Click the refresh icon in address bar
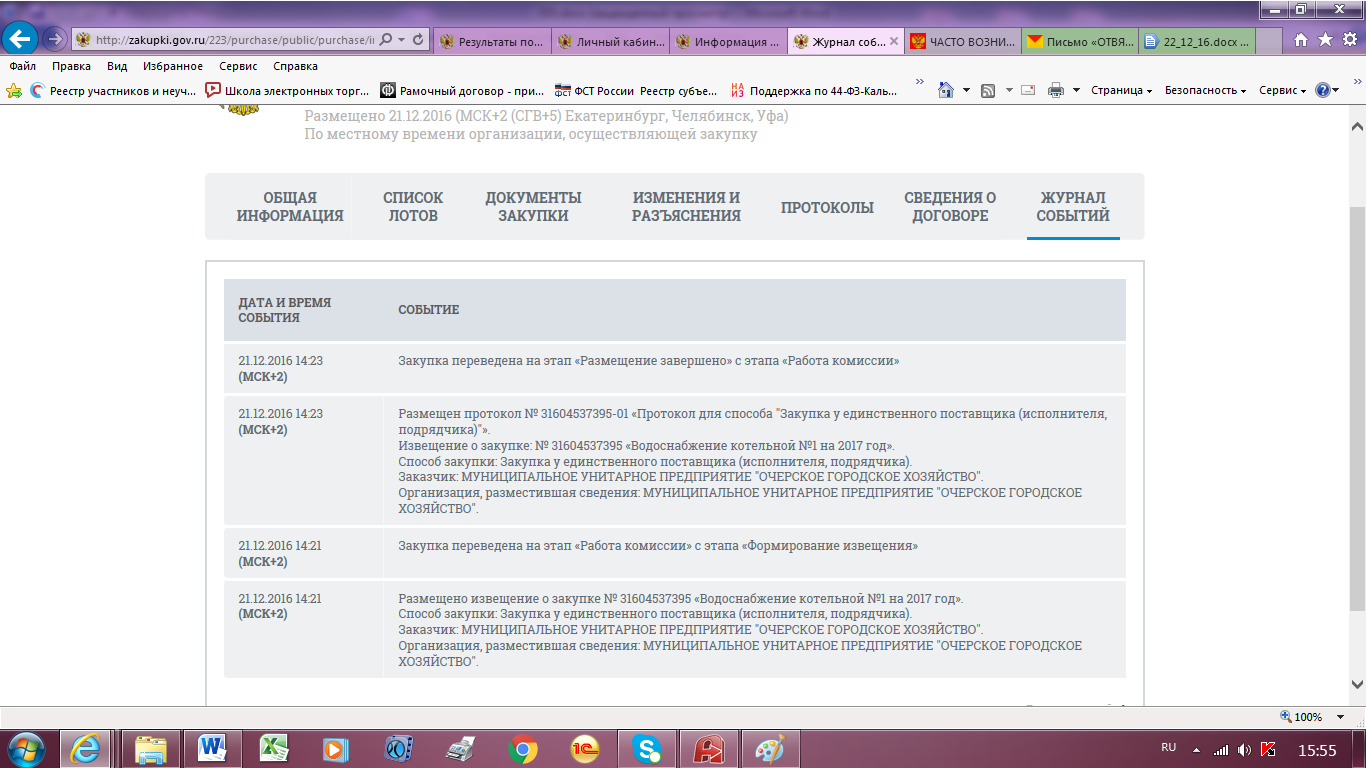The width and height of the screenshot is (1366, 768). pos(418,40)
